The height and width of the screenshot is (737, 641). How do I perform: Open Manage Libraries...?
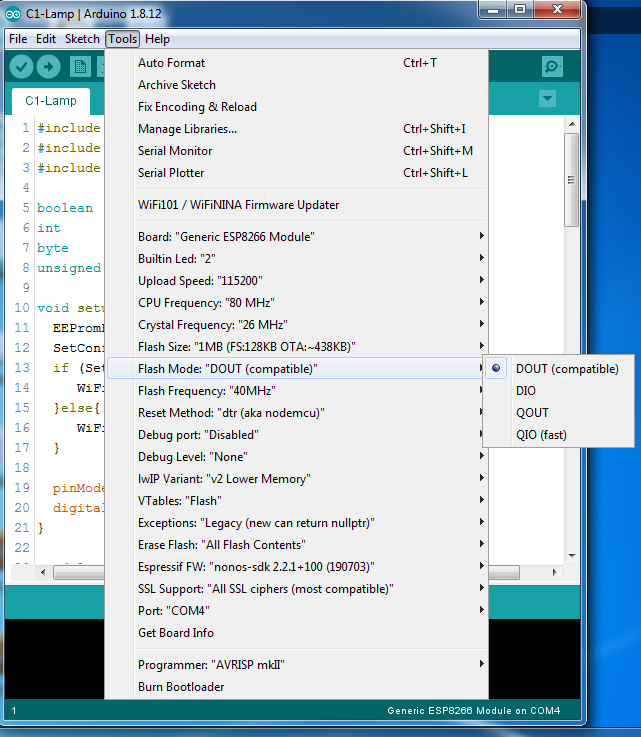[x=297, y=129]
